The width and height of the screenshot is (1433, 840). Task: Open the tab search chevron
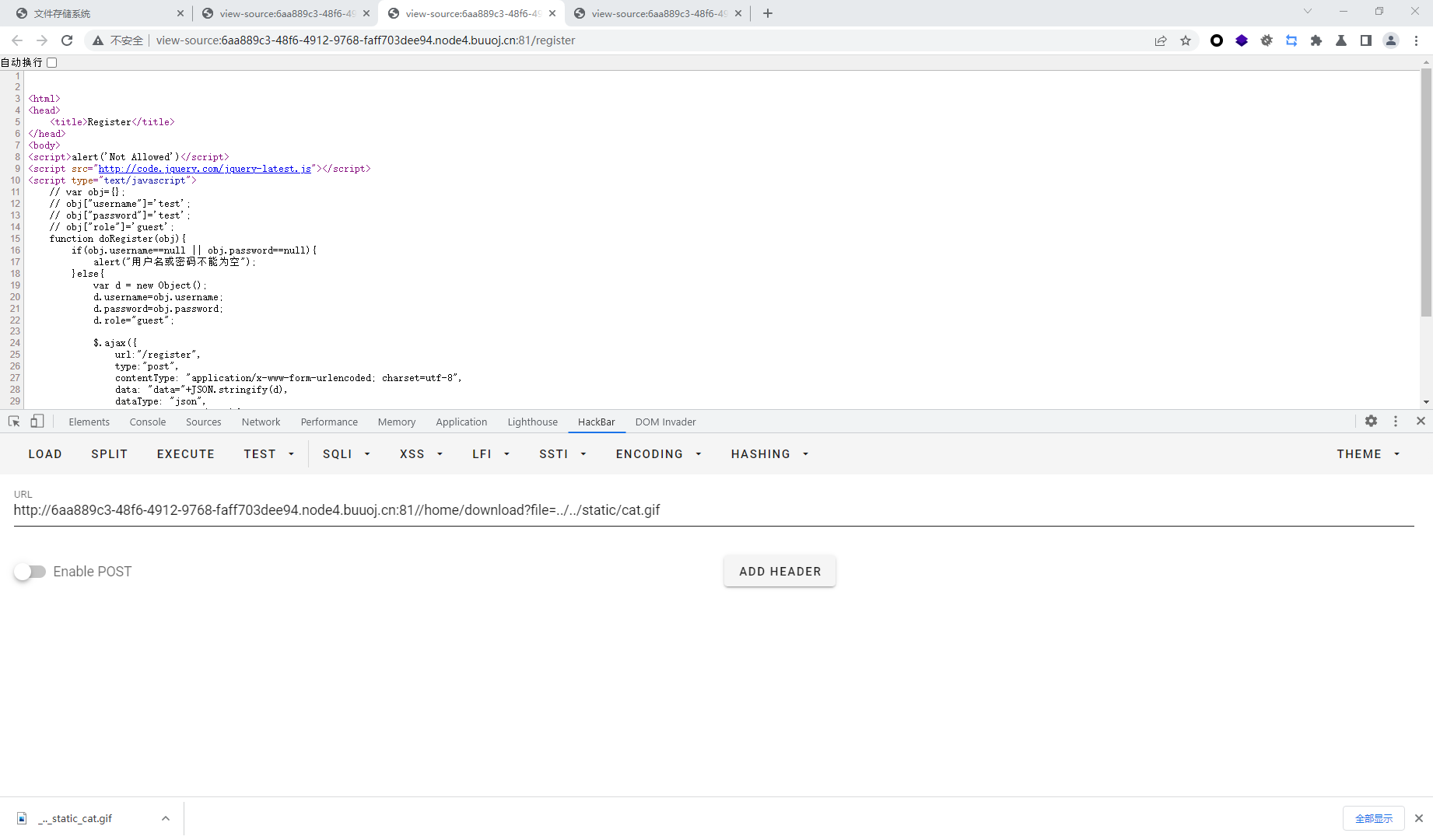[1308, 11]
